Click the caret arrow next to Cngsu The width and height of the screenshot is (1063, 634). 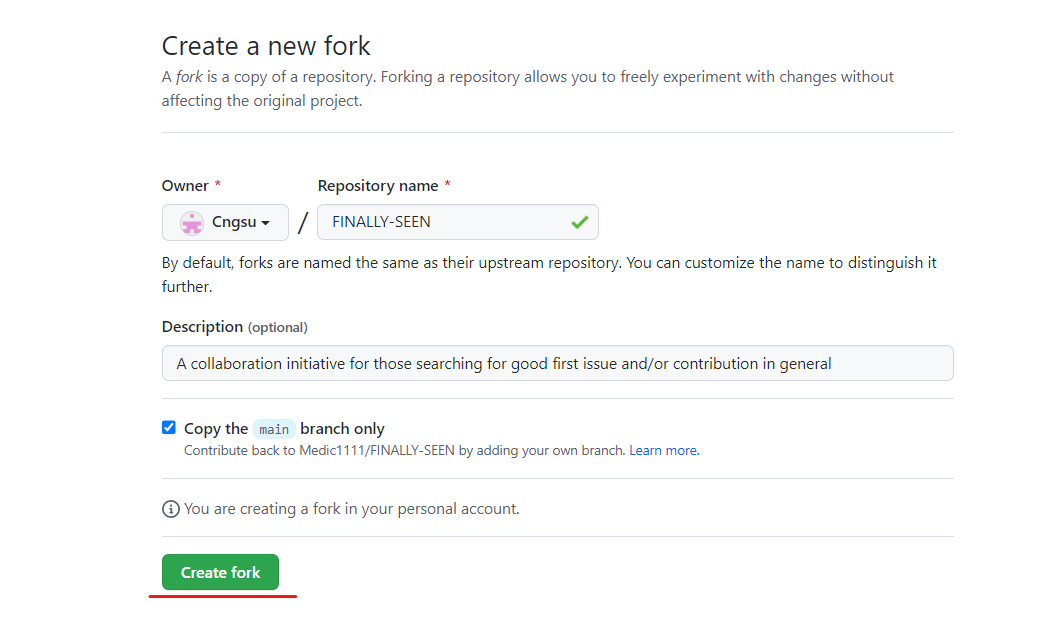[266, 223]
